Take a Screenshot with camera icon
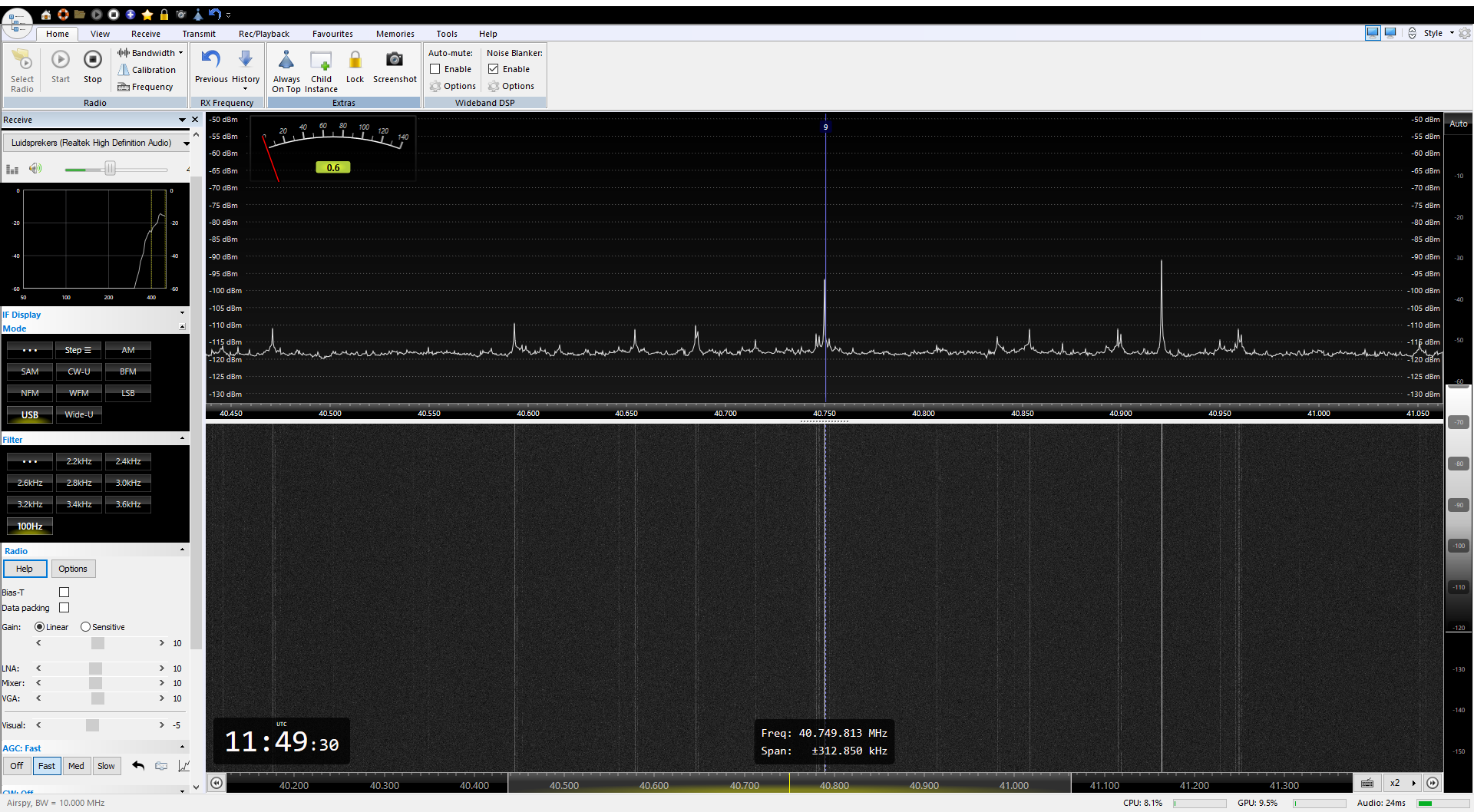Image resolution: width=1474 pixels, height=812 pixels. point(395,61)
